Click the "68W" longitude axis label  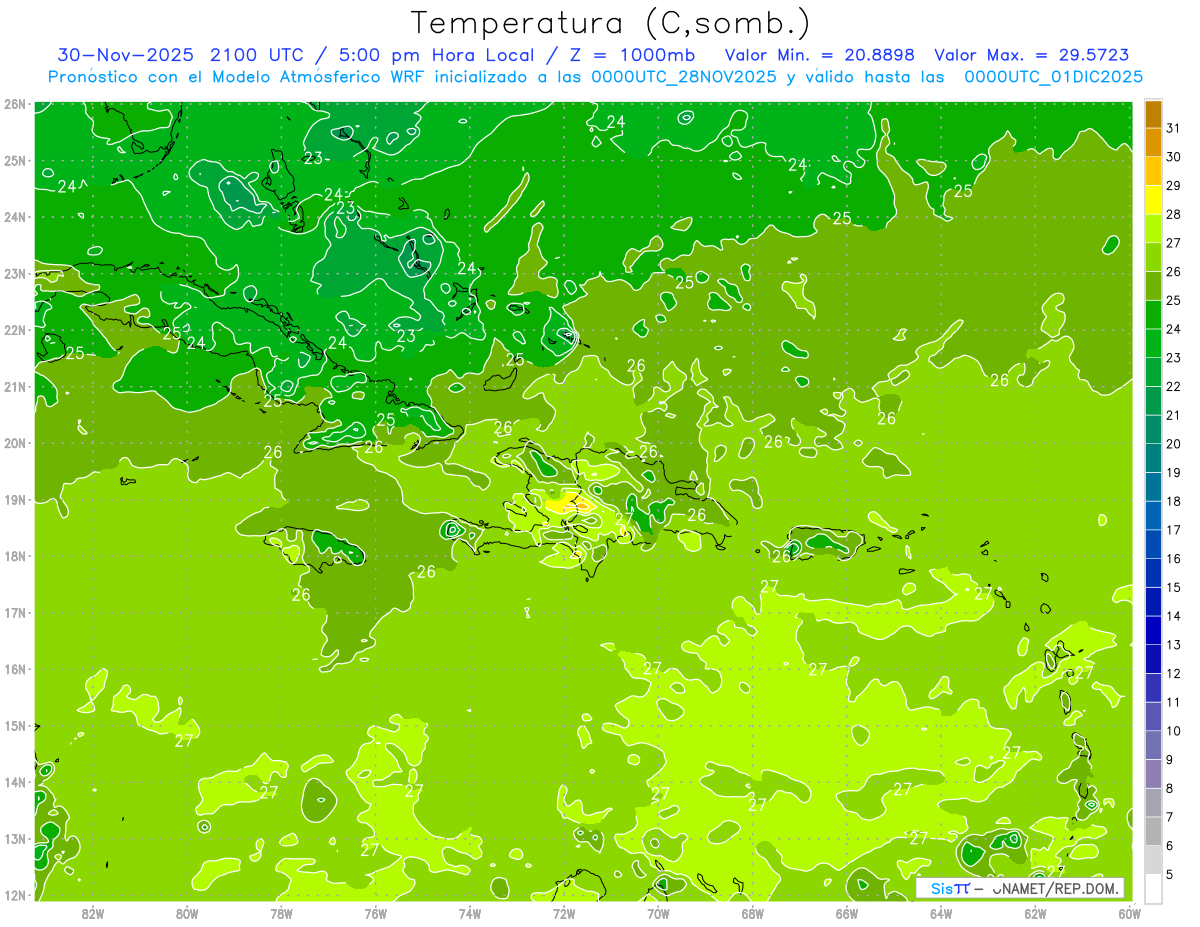tap(753, 912)
